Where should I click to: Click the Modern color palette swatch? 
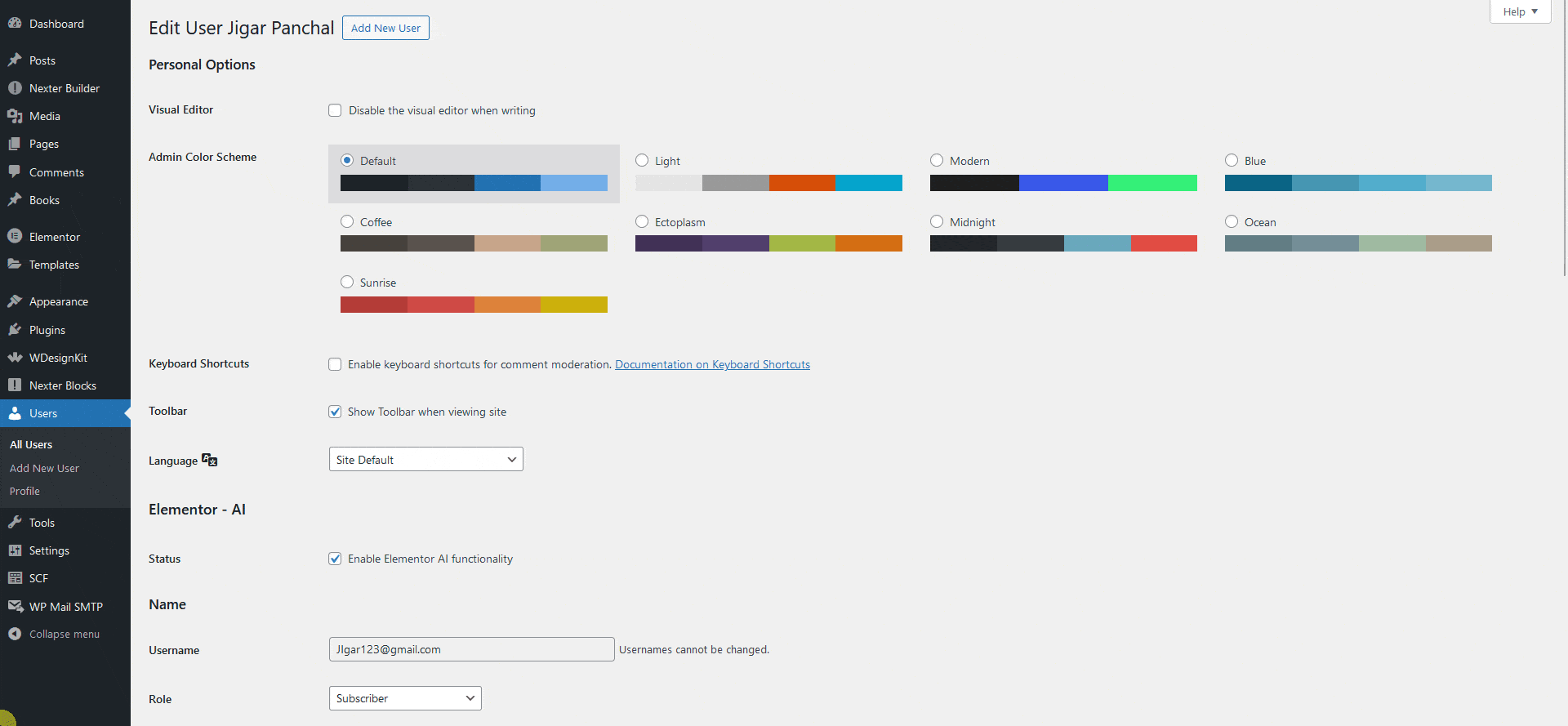1063,183
